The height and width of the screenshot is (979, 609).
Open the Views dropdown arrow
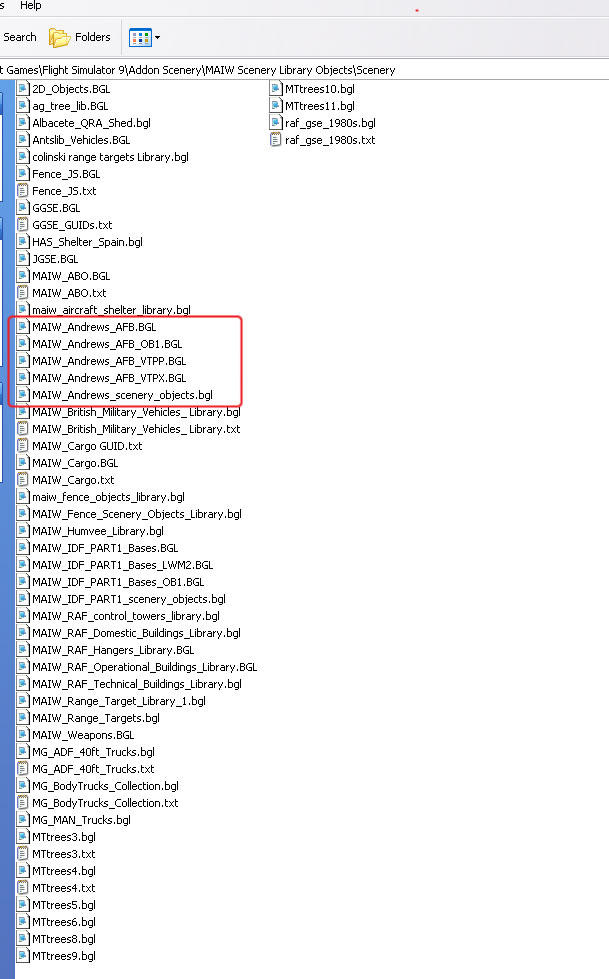pyautogui.click(x=157, y=38)
